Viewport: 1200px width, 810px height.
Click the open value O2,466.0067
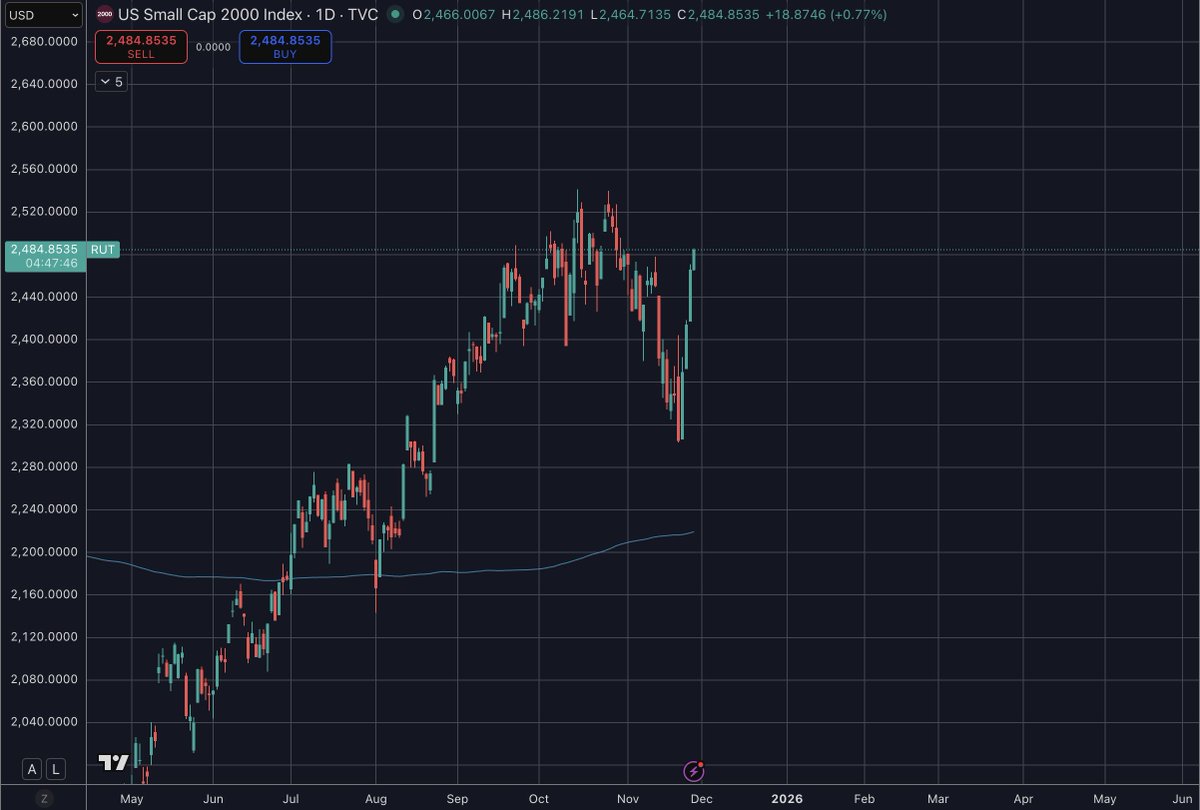coord(454,15)
